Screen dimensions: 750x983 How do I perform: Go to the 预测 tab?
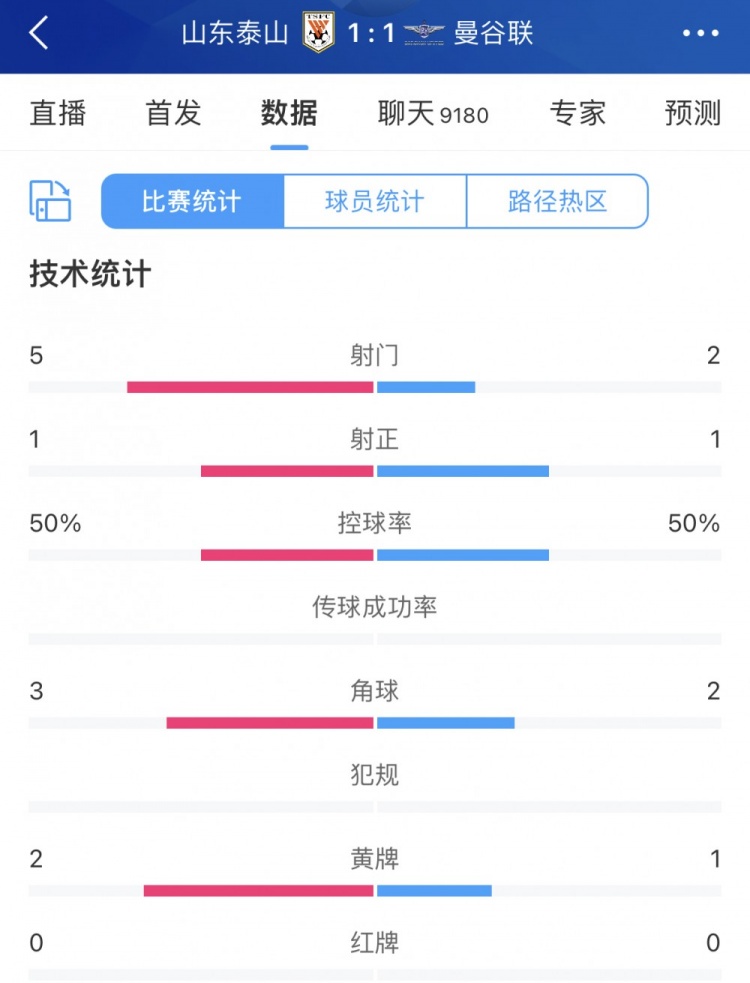point(693,113)
